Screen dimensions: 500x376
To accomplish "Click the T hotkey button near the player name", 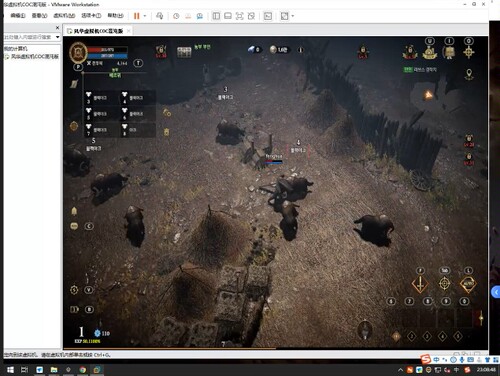I will [138, 63].
